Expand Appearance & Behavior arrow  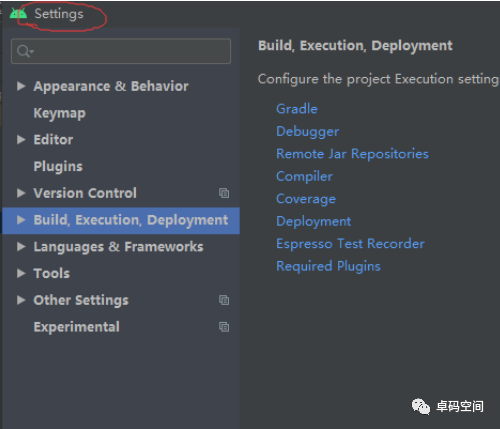pos(21,86)
